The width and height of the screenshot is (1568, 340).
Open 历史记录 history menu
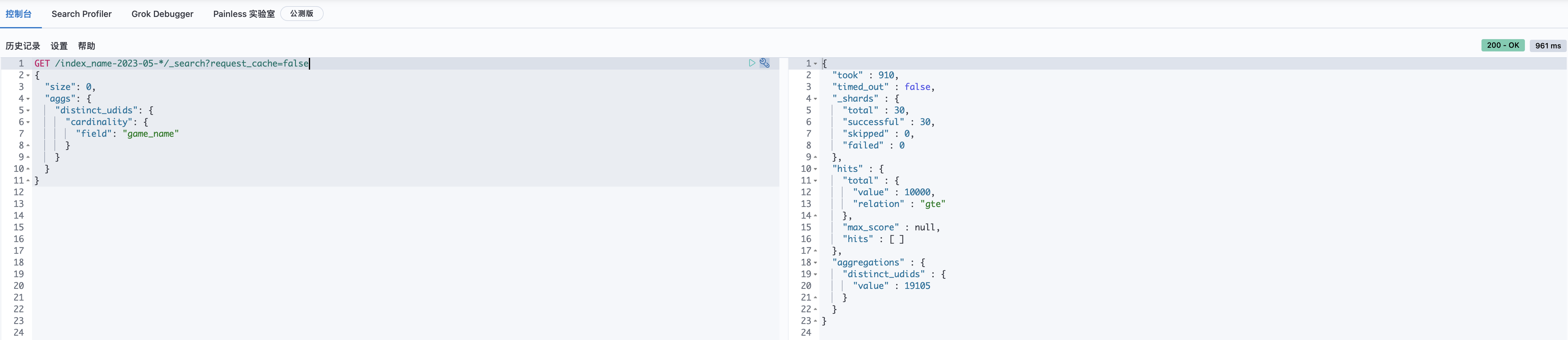[23, 46]
